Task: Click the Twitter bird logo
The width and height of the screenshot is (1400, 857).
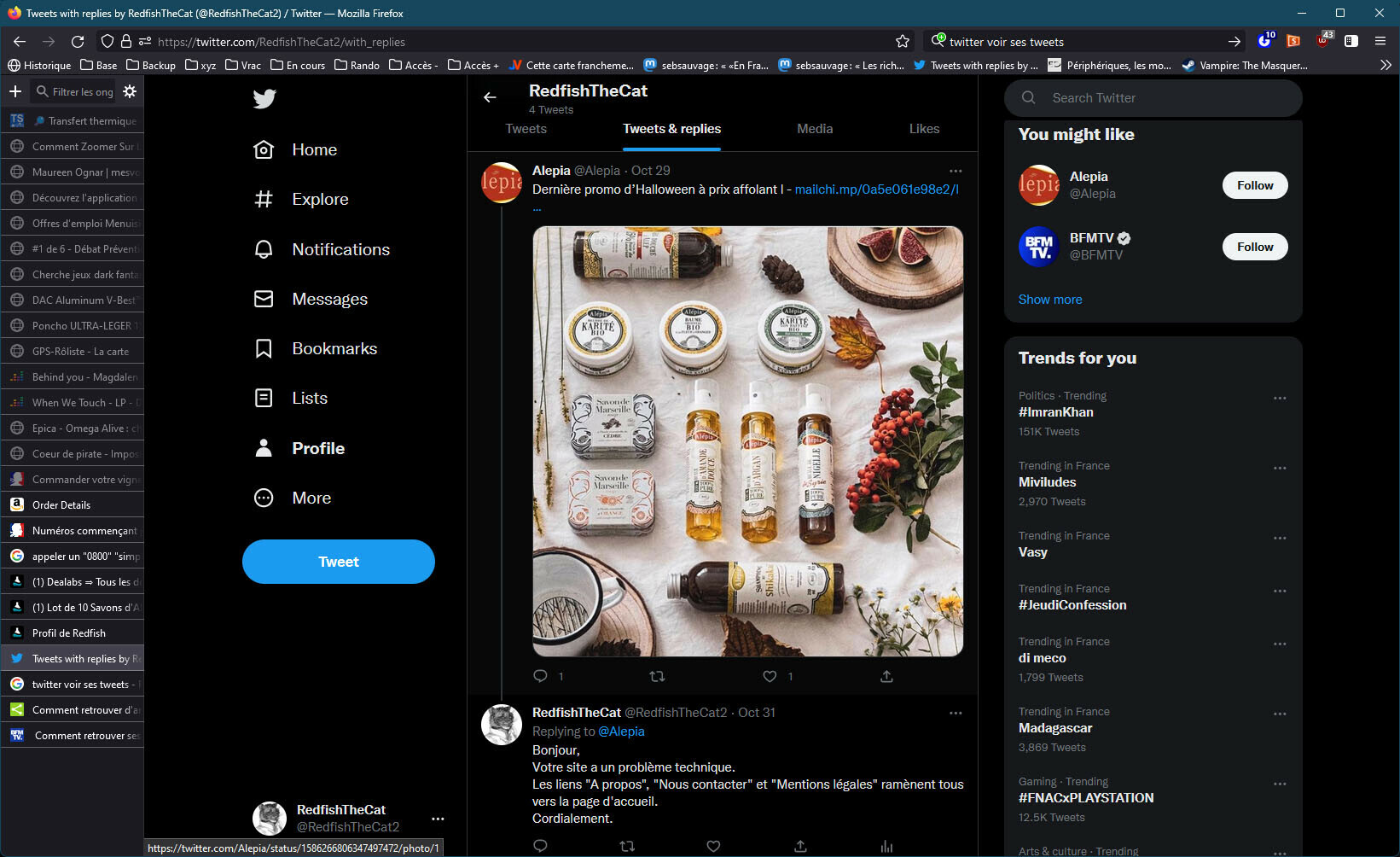Action: coord(264,99)
